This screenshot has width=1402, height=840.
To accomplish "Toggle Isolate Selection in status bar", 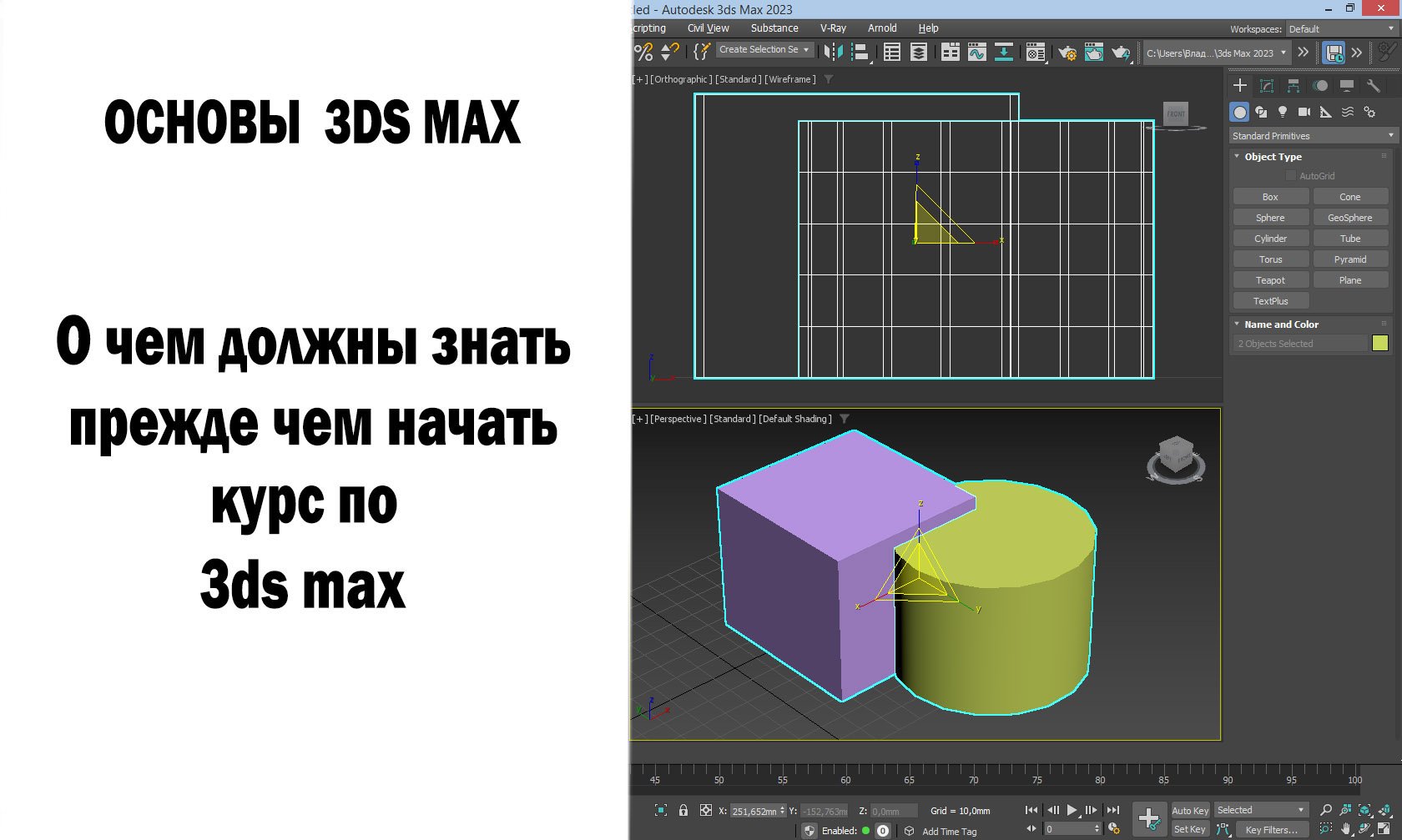I will [661, 810].
